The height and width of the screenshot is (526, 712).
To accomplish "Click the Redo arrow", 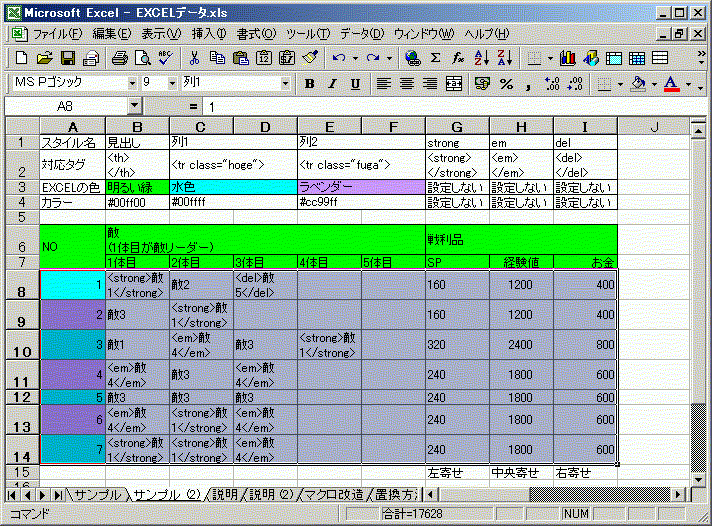I will coord(373,58).
